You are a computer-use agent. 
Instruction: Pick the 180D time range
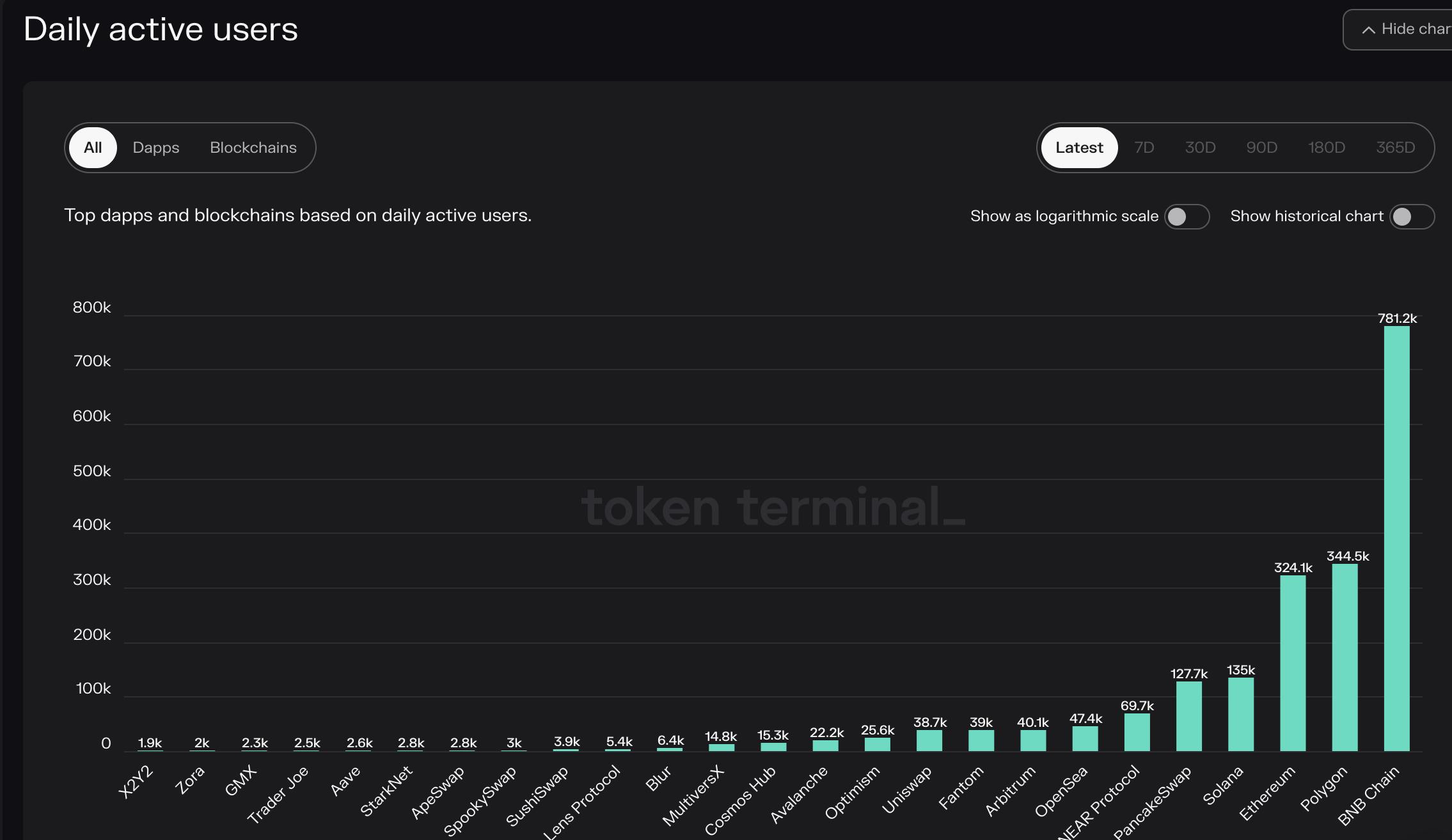point(1327,148)
